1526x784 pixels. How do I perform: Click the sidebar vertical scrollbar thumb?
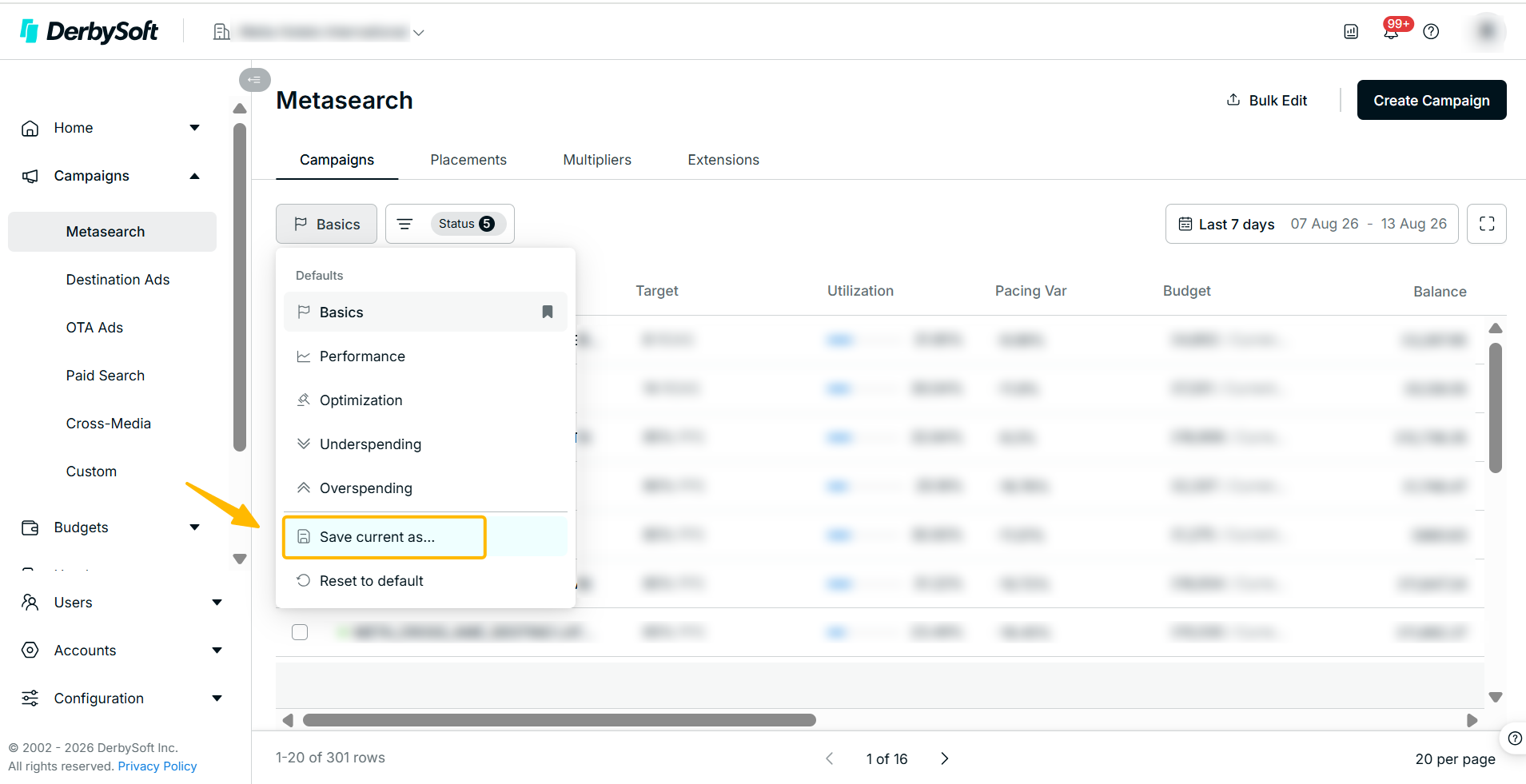pyautogui.click(x=240, y=288)
